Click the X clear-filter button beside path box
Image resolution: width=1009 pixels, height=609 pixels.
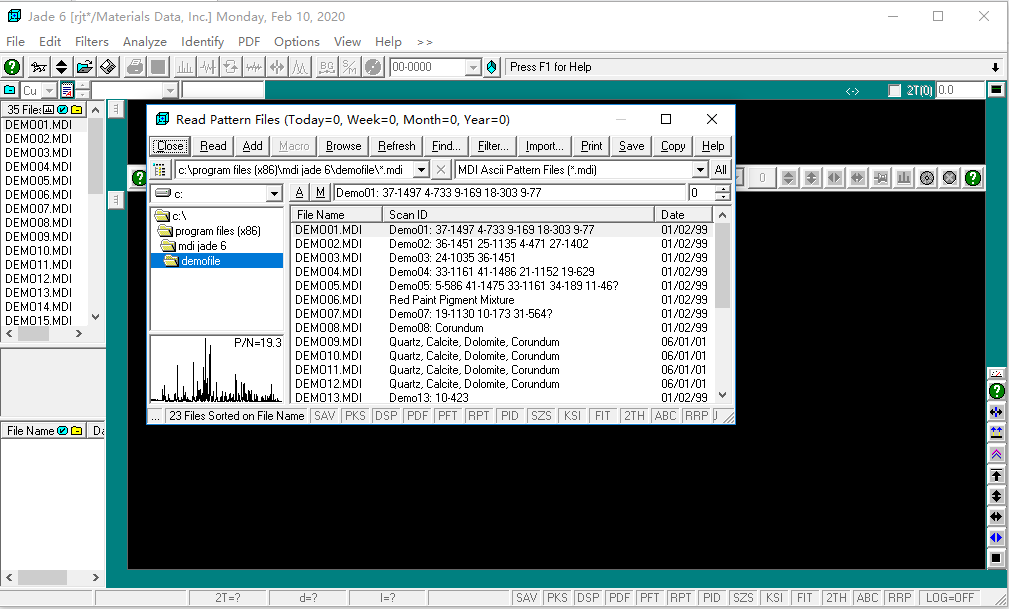pos(441,170)
